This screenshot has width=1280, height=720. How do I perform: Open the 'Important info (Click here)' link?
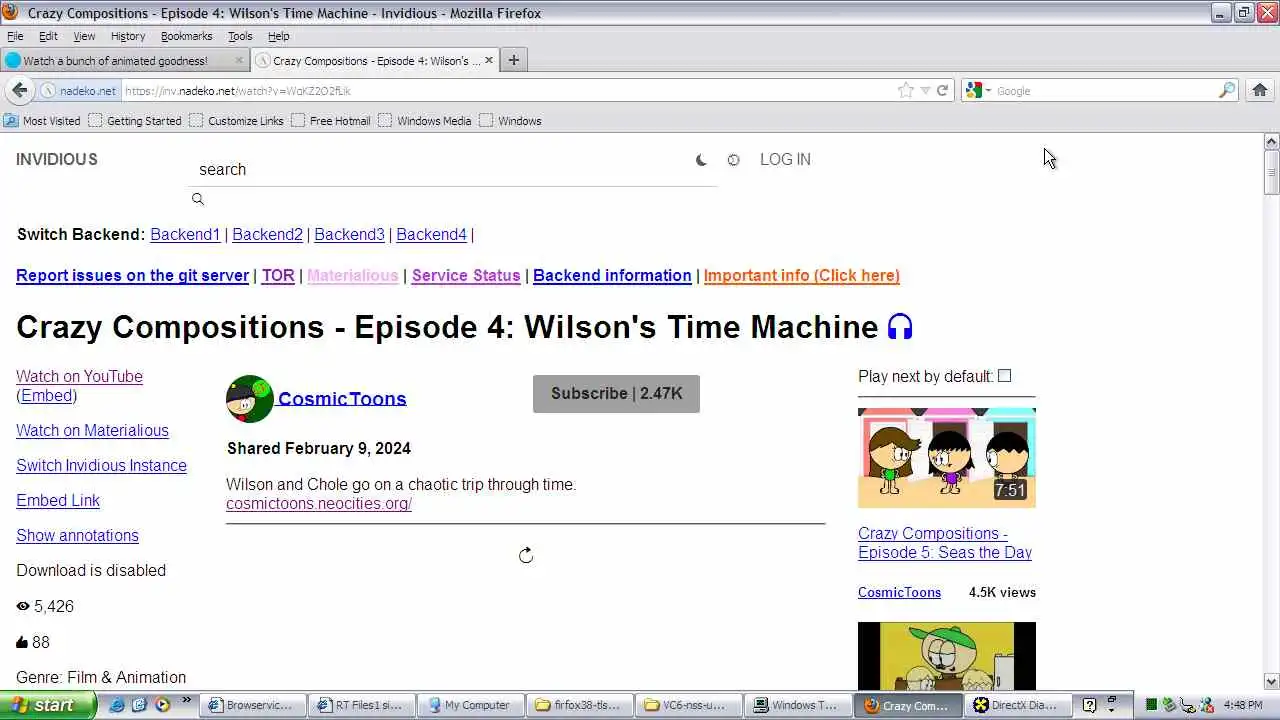click(801, 275)
